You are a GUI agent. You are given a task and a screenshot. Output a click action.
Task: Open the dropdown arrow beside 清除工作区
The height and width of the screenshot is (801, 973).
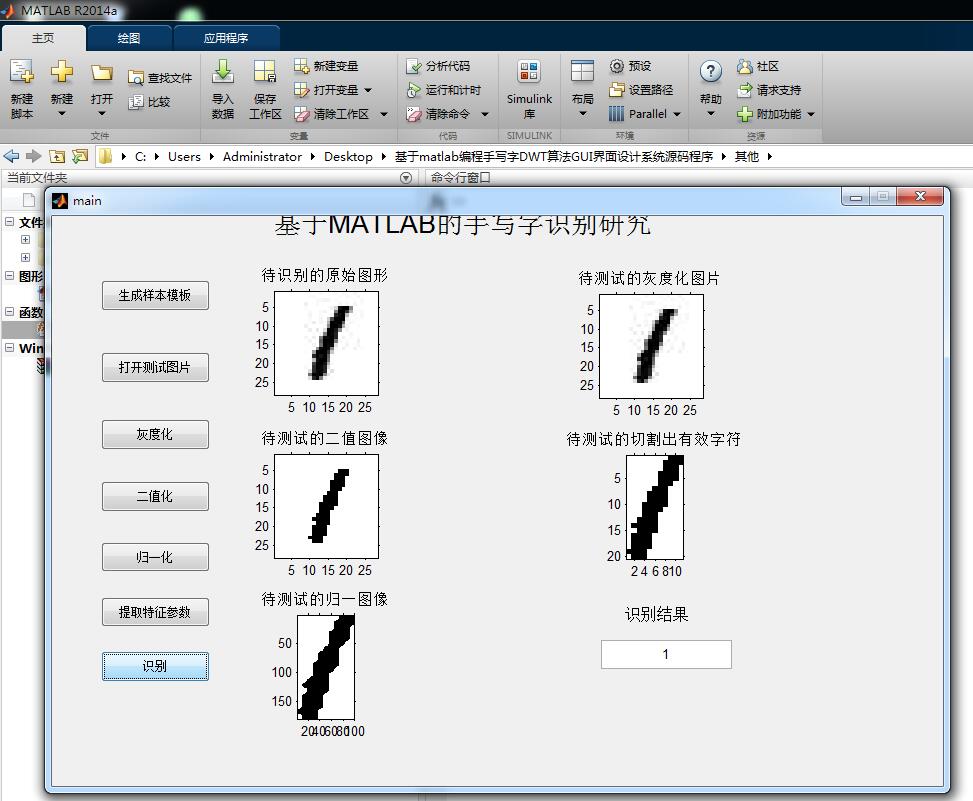[383, 115]
